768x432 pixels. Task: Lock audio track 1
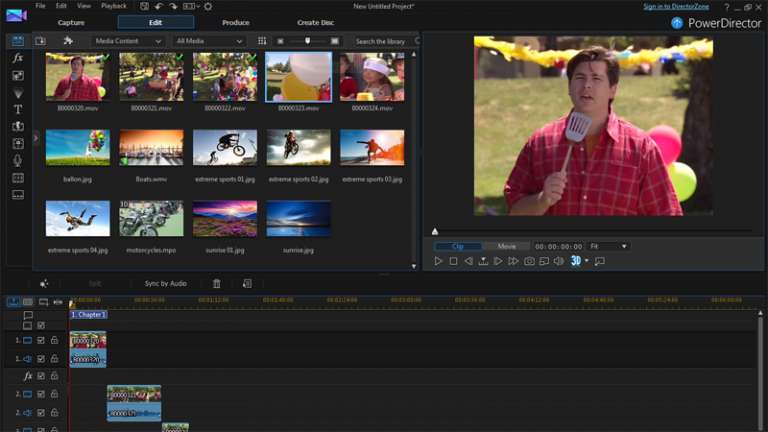click(54, 359)
